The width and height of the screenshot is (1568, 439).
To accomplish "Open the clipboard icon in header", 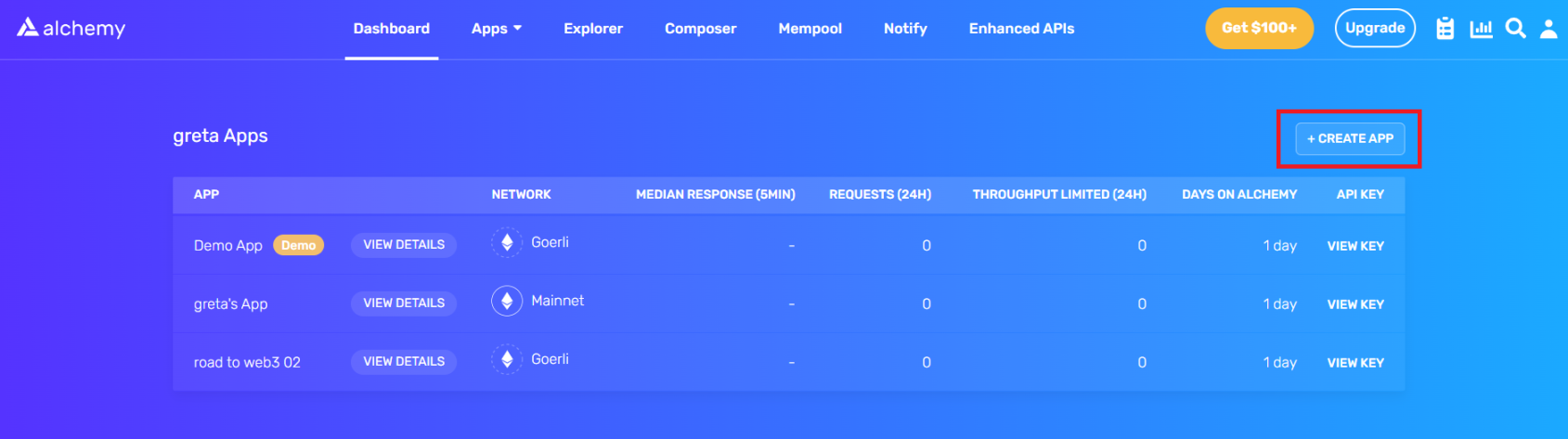I will [x=1445, y=29].
